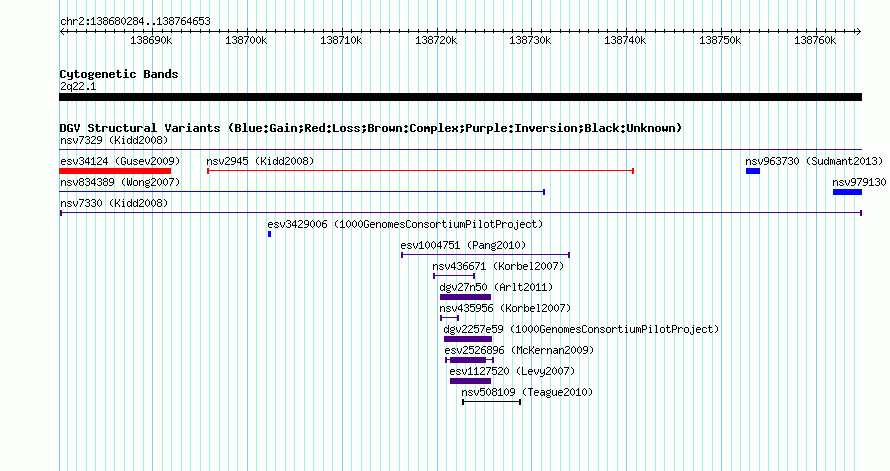The image size is (890, 471).
Task: Open variant label esv3429006 (1000GenomesConsortiumPilotProject)
Action: click(405, 224)
